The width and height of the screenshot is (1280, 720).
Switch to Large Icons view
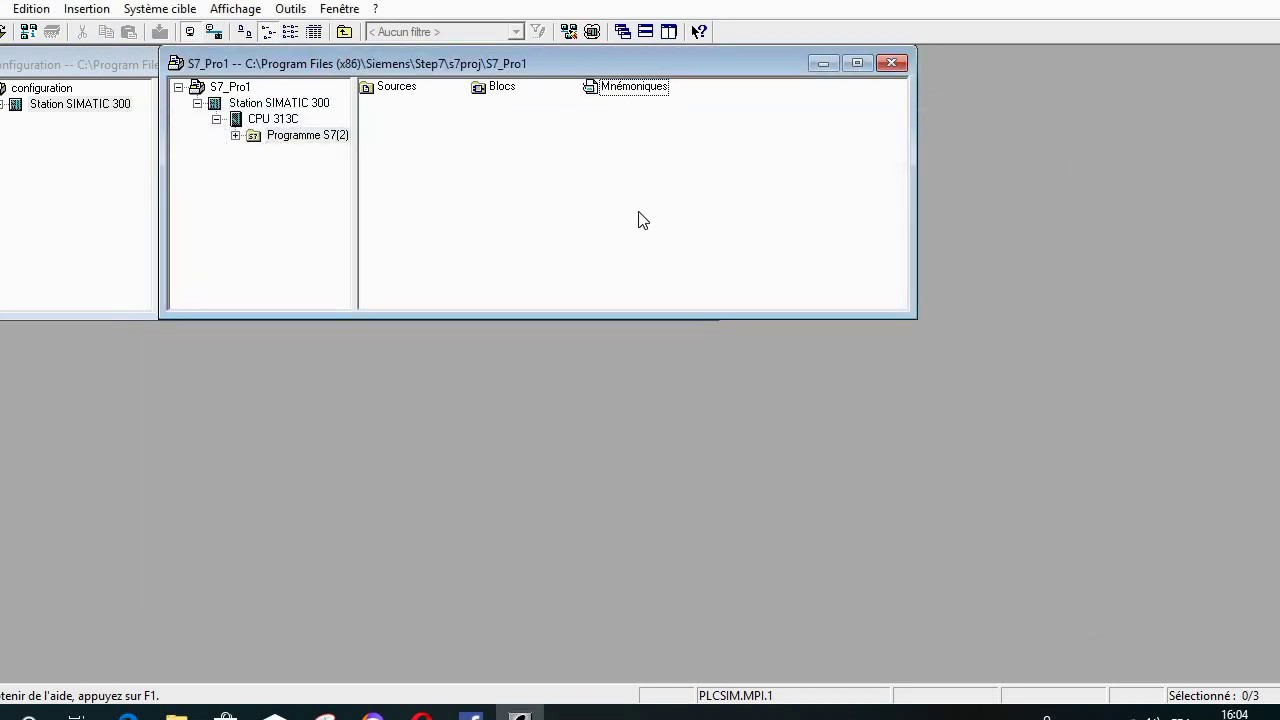tap(244, 32)
